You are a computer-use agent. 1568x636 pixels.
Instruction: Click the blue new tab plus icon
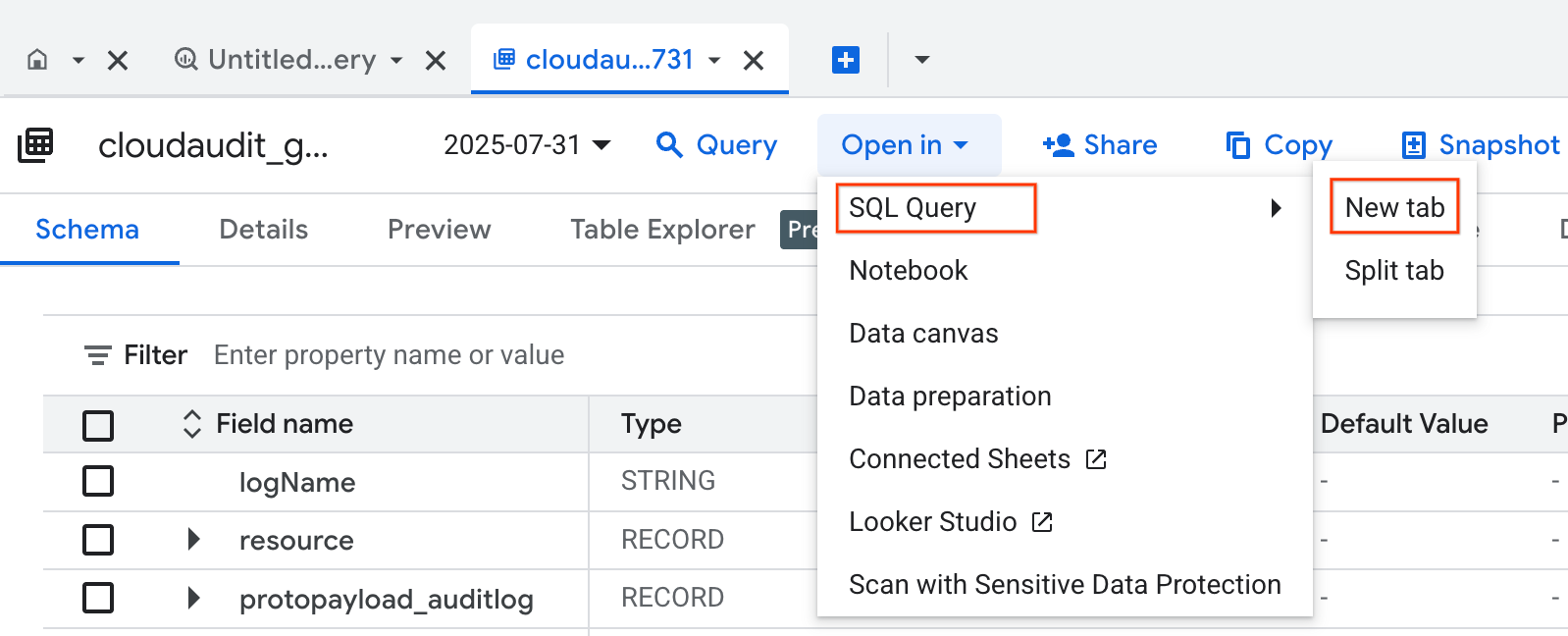[845, 60]
